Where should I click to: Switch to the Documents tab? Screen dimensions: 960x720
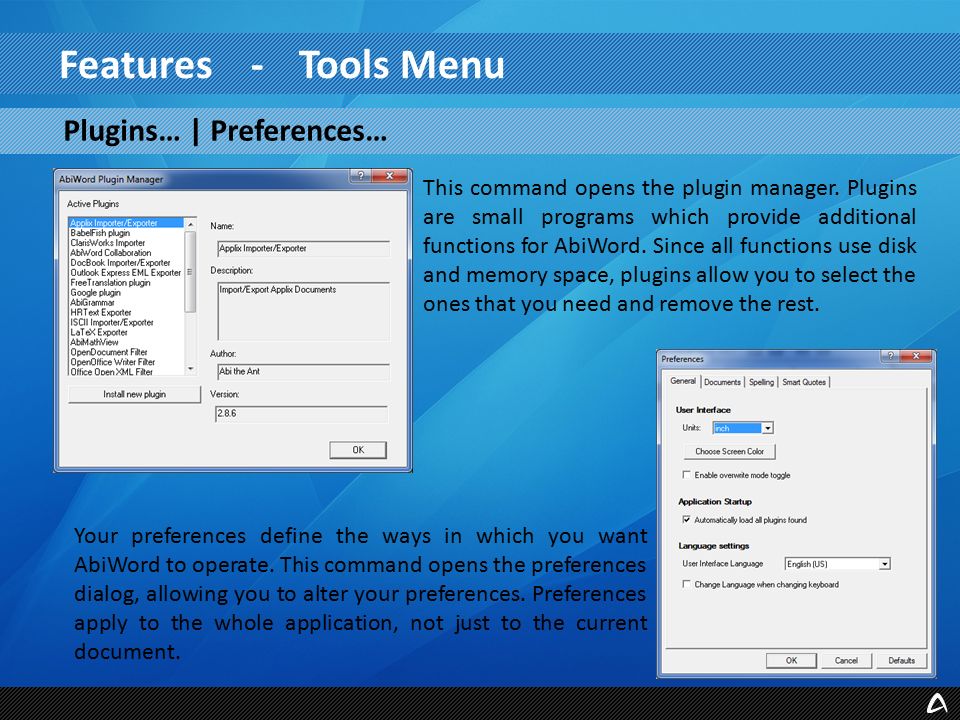722,382
